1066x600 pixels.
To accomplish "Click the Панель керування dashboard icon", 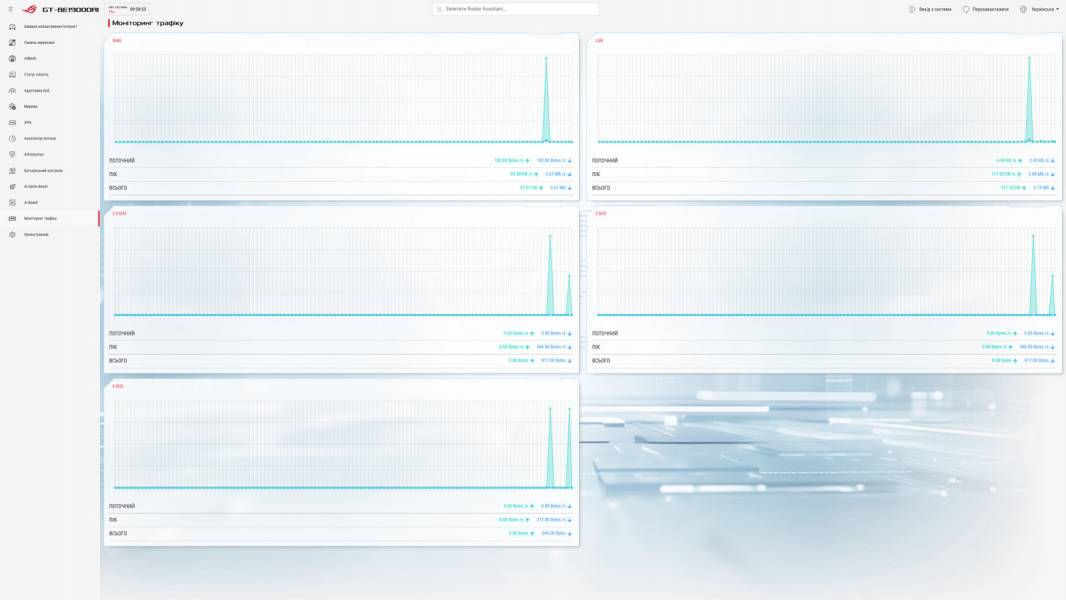I will [x=12, y=43].
